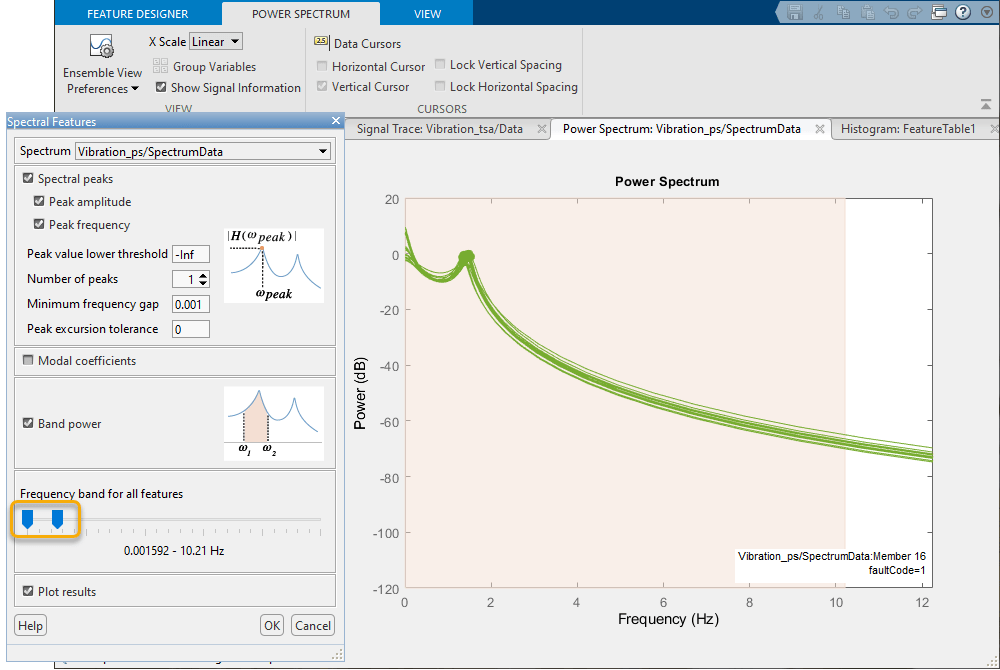Open the Spectrum source dropdown
The height and width of the screenshot is (670, 1000).
tap(203, 151)
